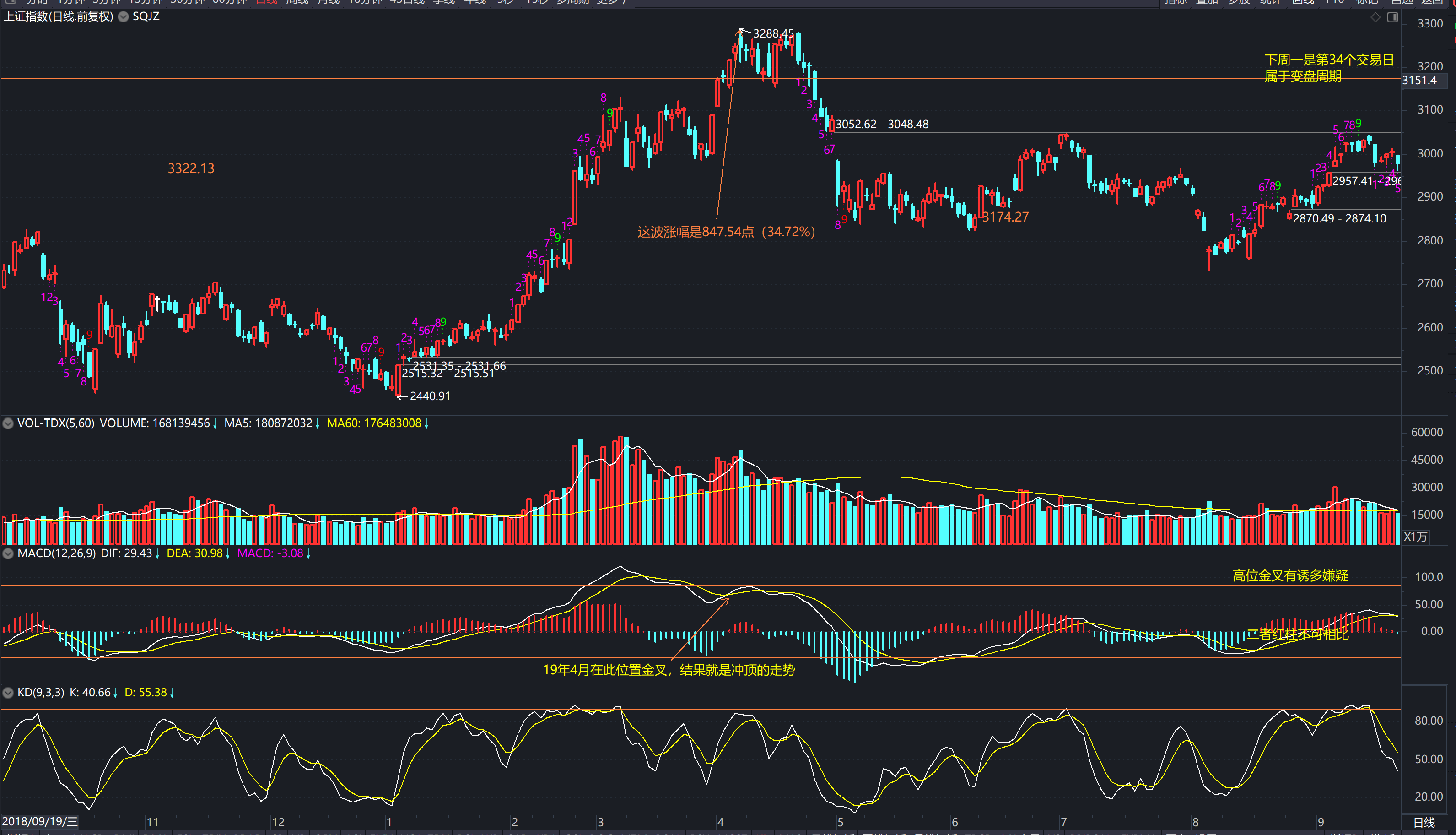Screen dimensions: 1456x835
Task: Click 日线 period label at bottom right
Action: (1424, 822)
